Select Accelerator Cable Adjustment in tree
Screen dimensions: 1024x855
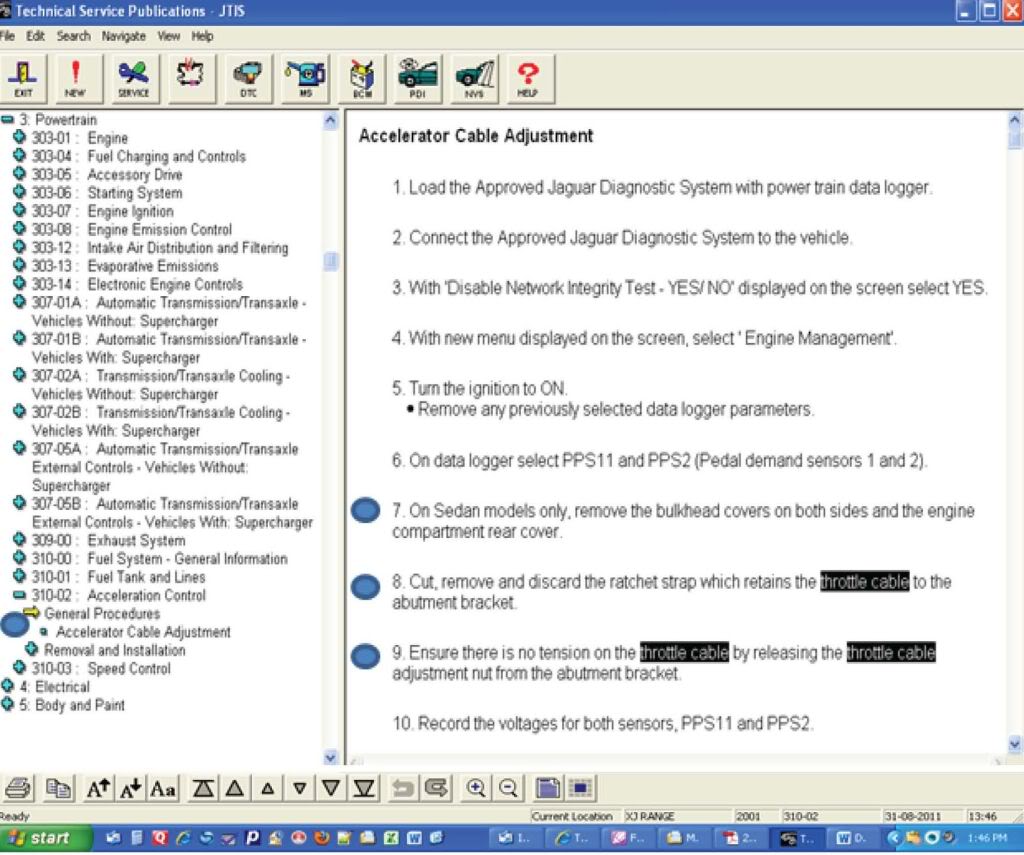click(x=143, y=632)
